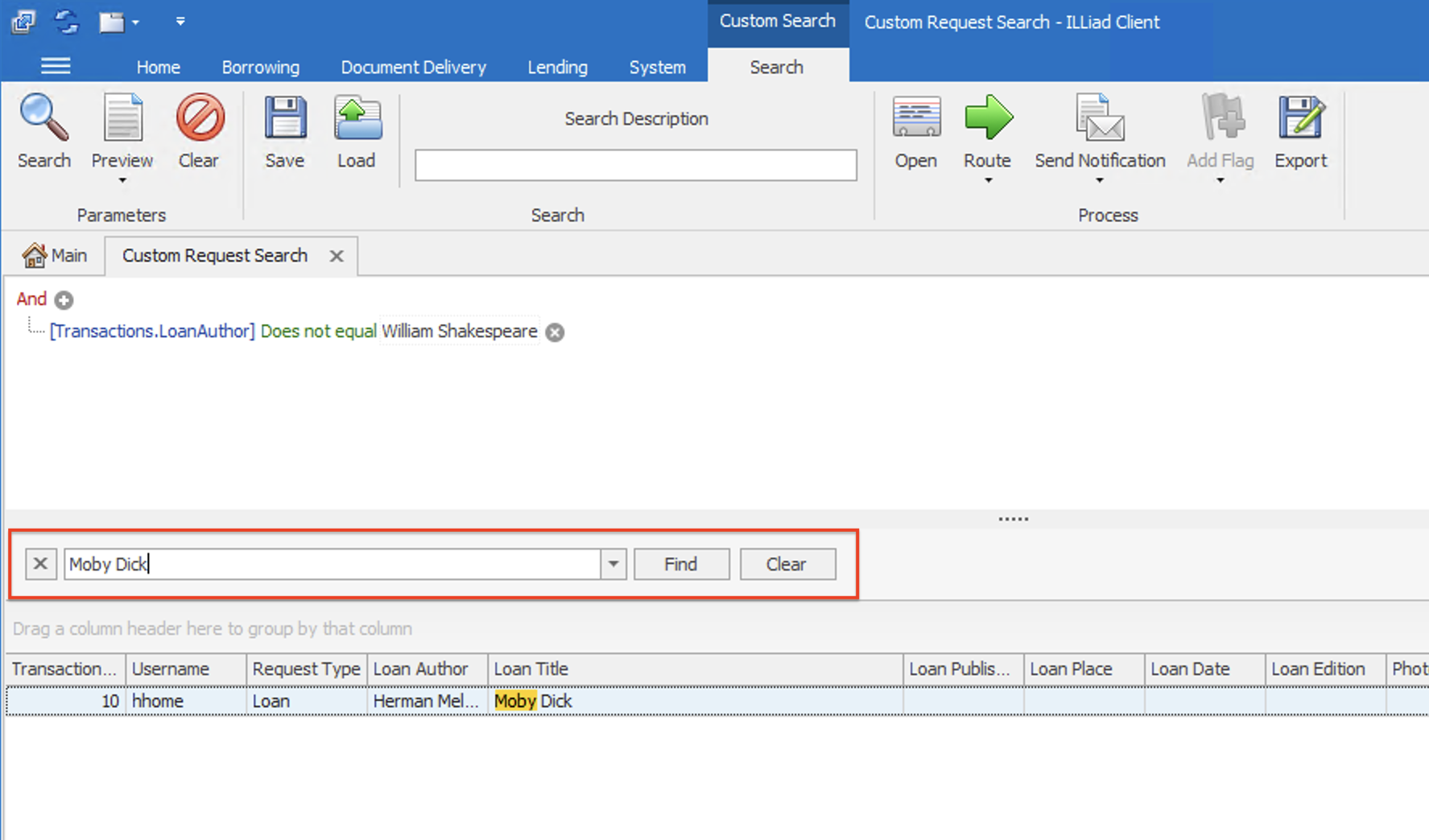
Task: Remove the William Shakespeare filter condition
Action: coord(555,331)
